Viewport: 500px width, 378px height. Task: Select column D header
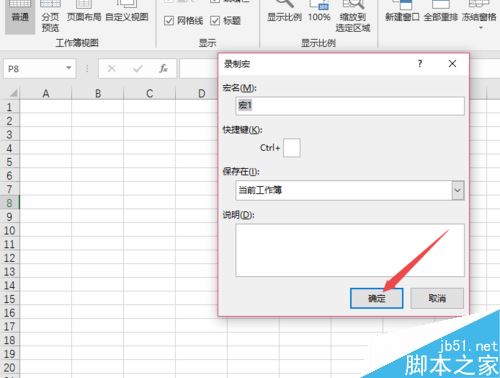click(201, 93)
